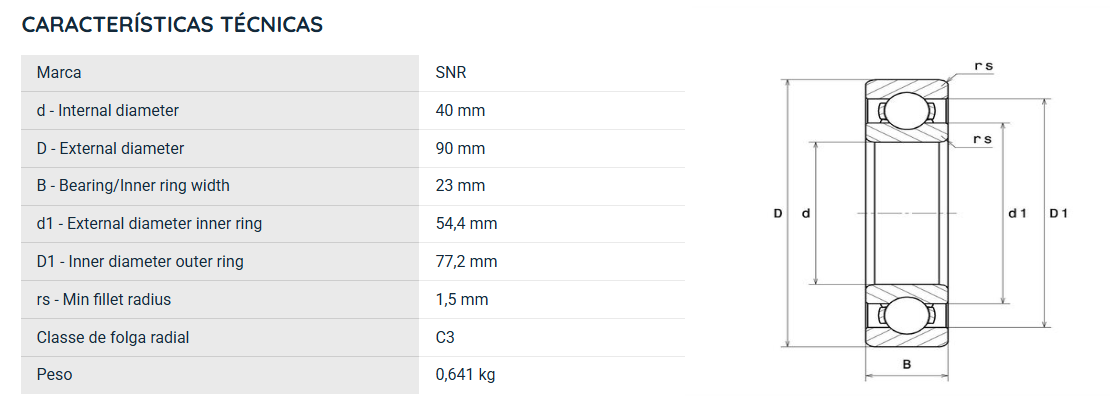This screenshot has width=1110, height=416.
Task: Click the SNR brand value
Action: pos(451,73)
